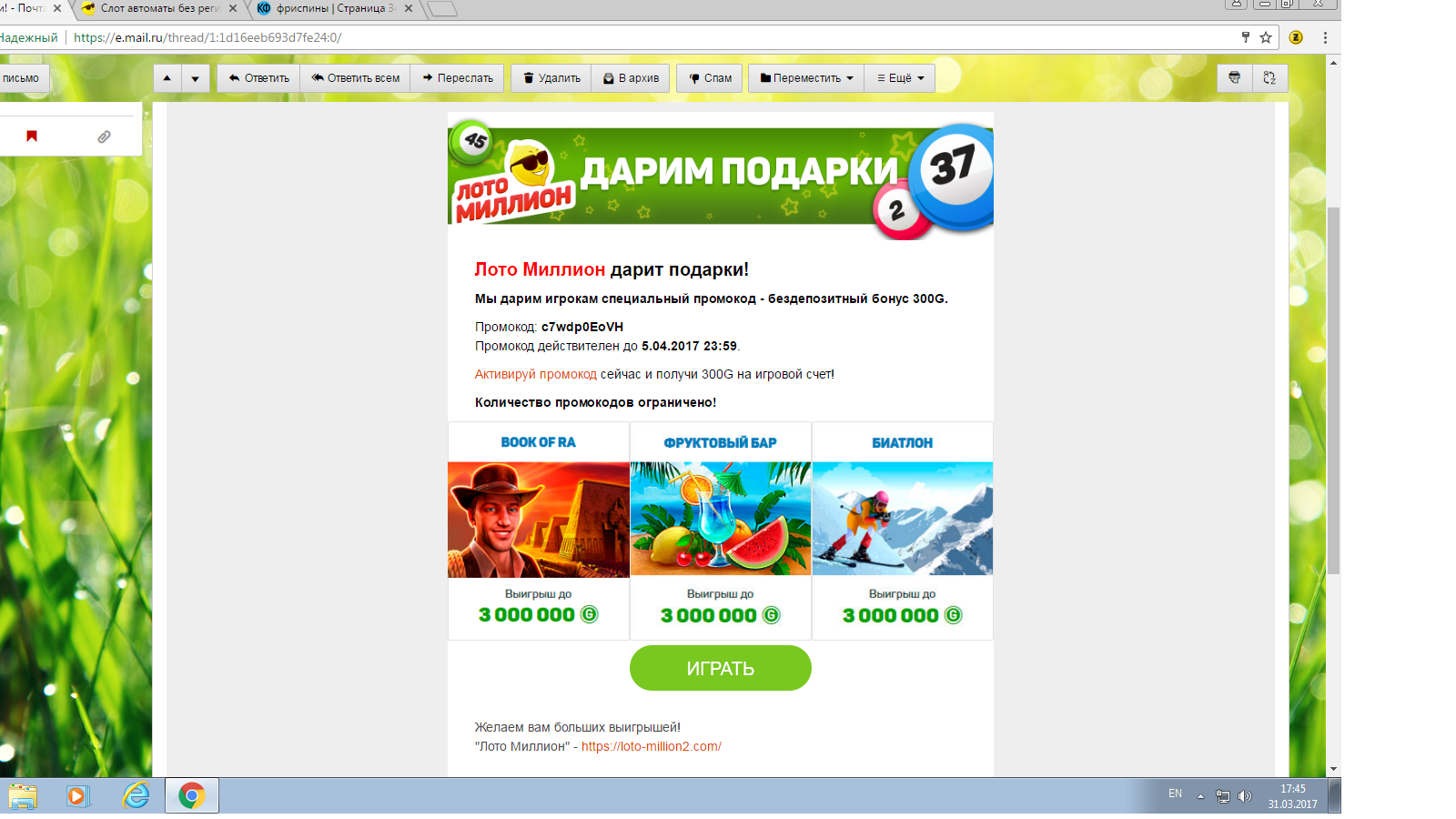Click the previous letter arrow button
Image resolution: width=1456 pixels, height=819 pixels.
tap(167, 78)
